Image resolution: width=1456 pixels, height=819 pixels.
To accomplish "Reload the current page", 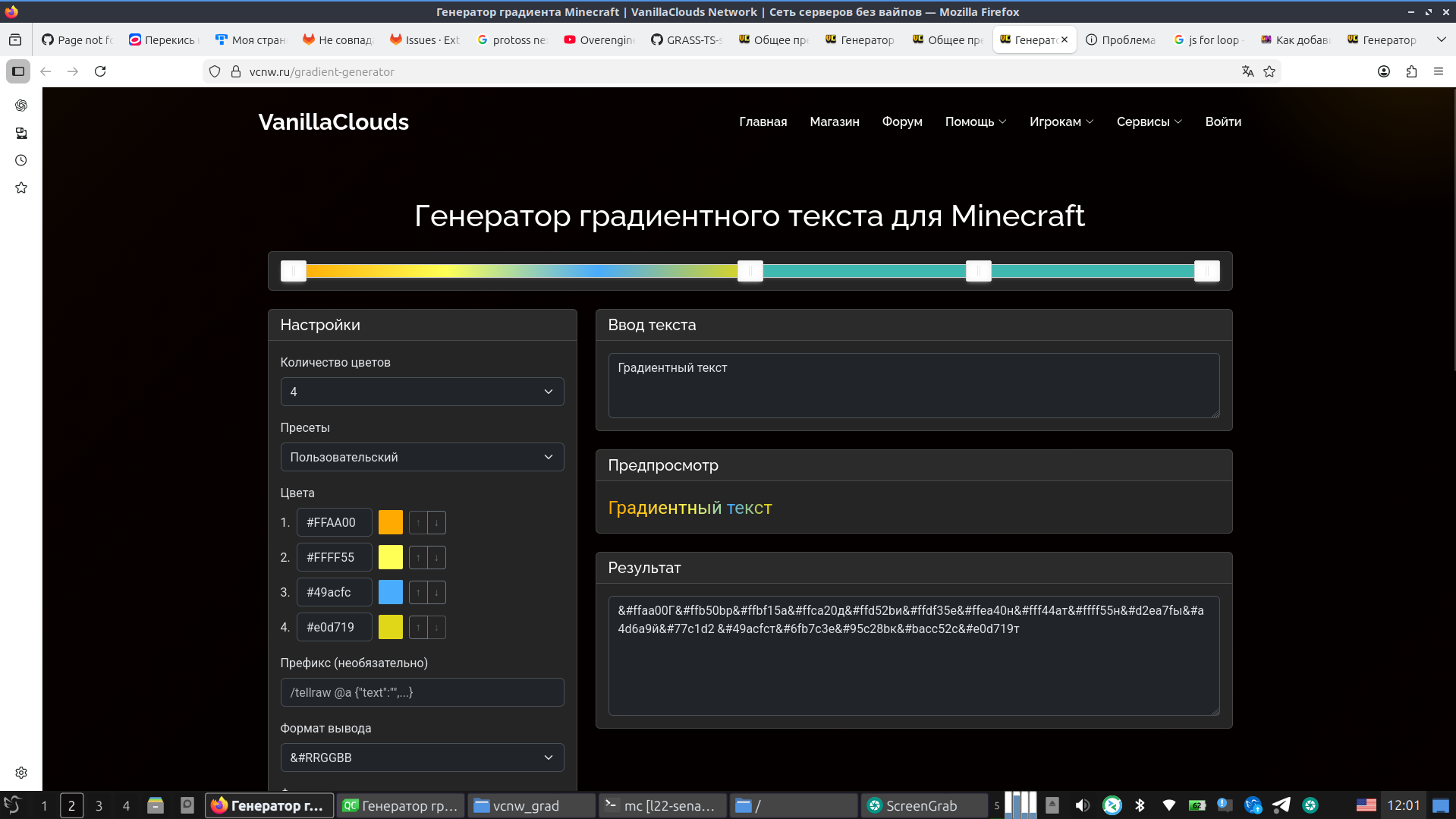I will point(100,71).
